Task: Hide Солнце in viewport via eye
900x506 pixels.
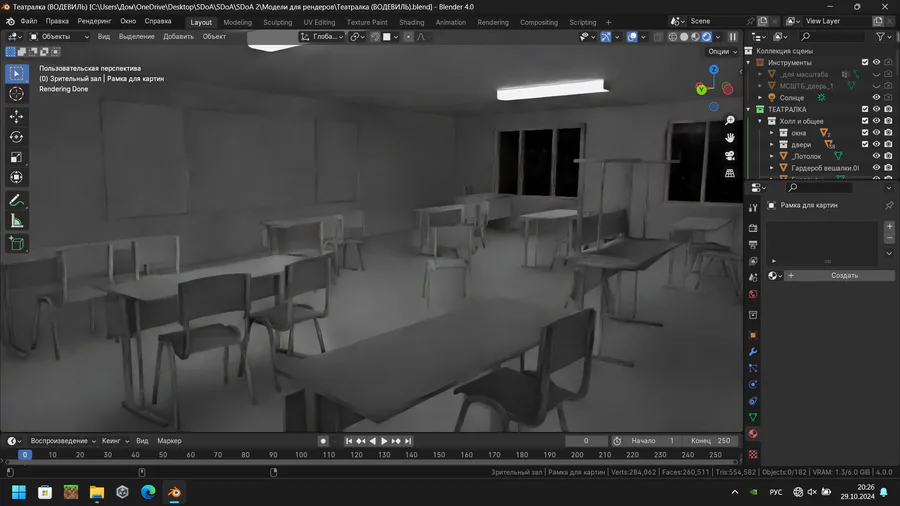Action: [x=876, y=98]
